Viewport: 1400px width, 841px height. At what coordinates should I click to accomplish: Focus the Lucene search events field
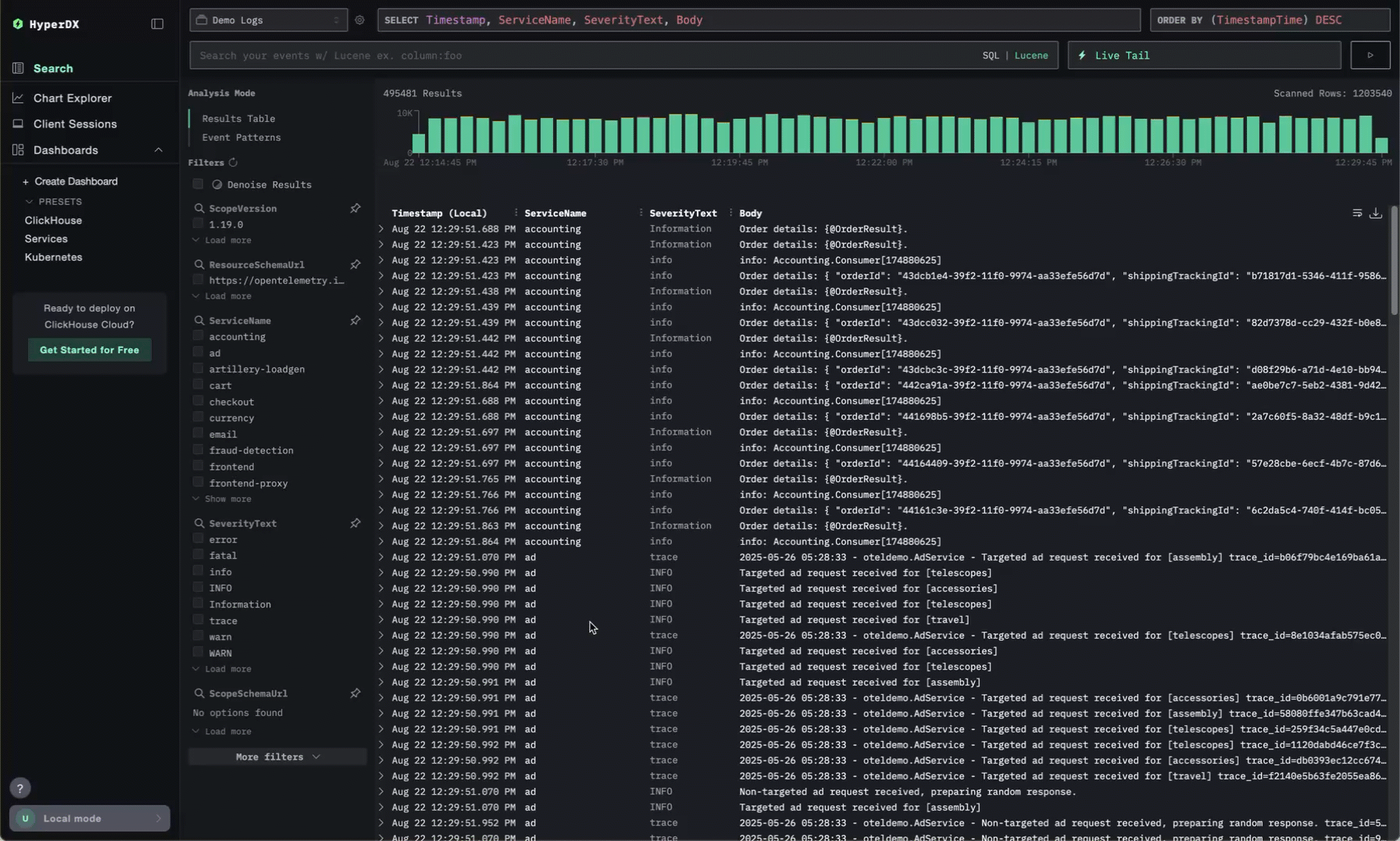point(586,55)
